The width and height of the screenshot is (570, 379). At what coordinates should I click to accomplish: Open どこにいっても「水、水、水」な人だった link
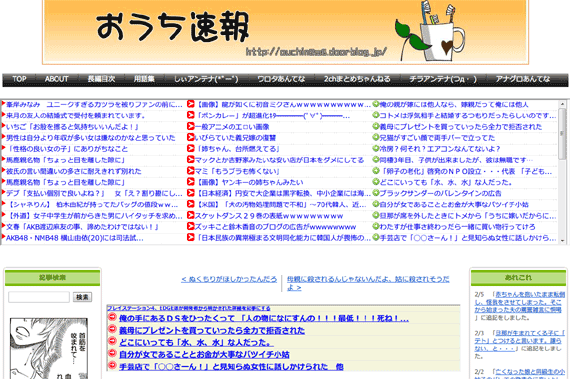click(196, 342)
